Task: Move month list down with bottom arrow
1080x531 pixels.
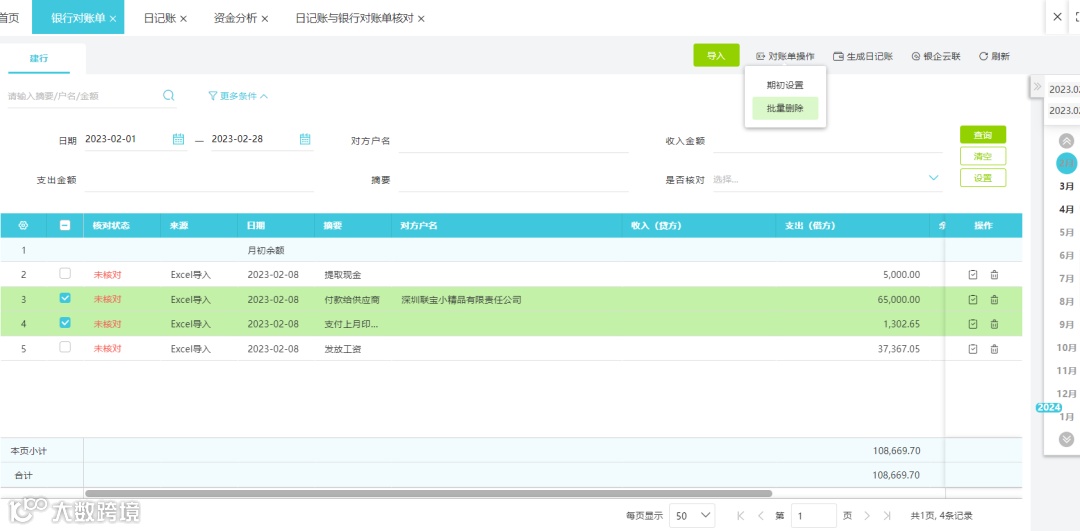Action: pyautogui.click(x=1066, y=439)
